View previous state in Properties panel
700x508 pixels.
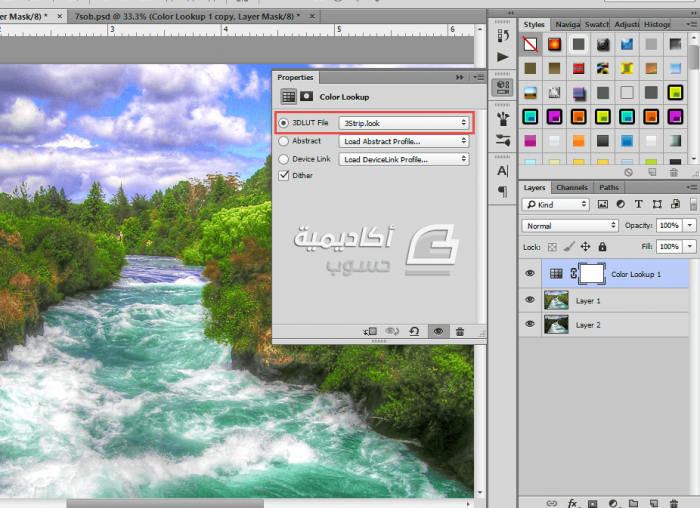pyautogui.click(x=392, y=331)
